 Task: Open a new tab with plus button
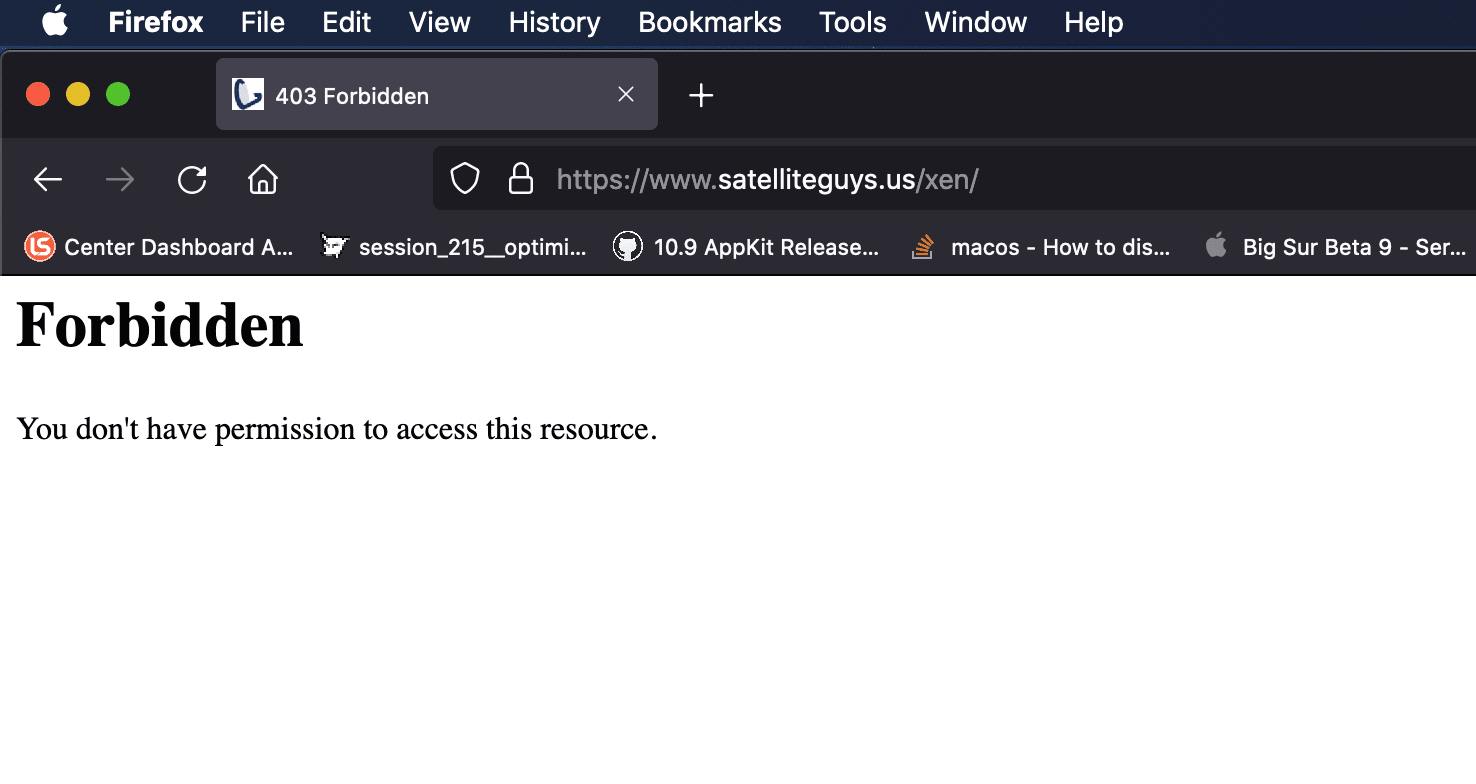701,96
